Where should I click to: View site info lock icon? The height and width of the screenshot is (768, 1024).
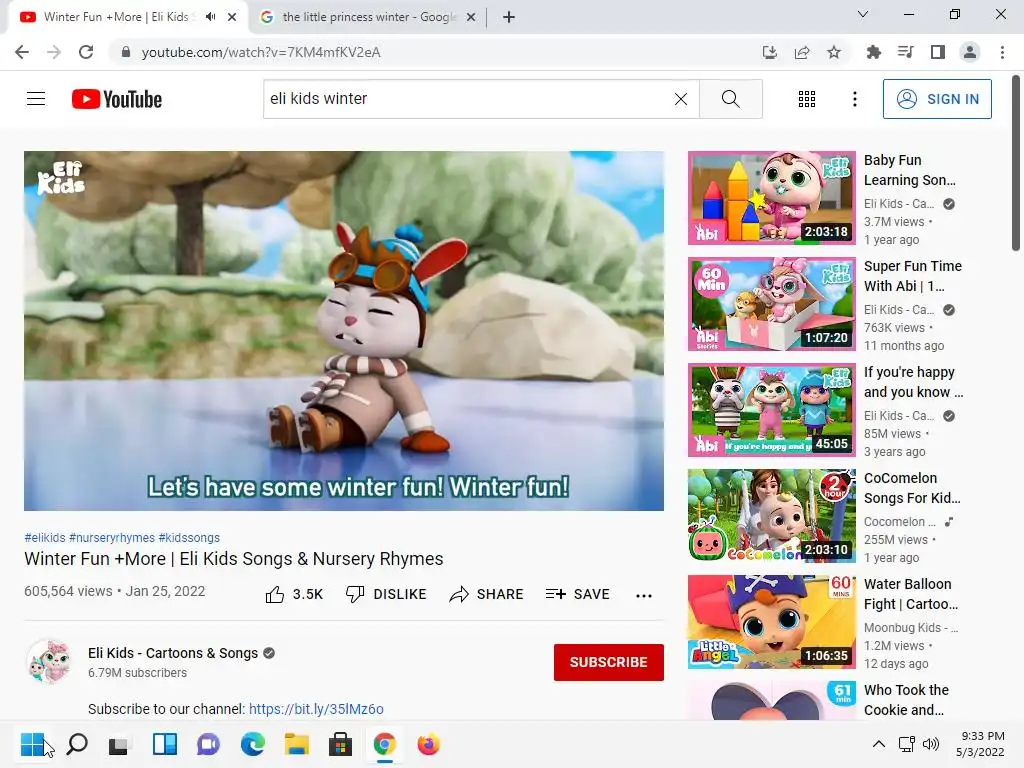click(126, 52)
